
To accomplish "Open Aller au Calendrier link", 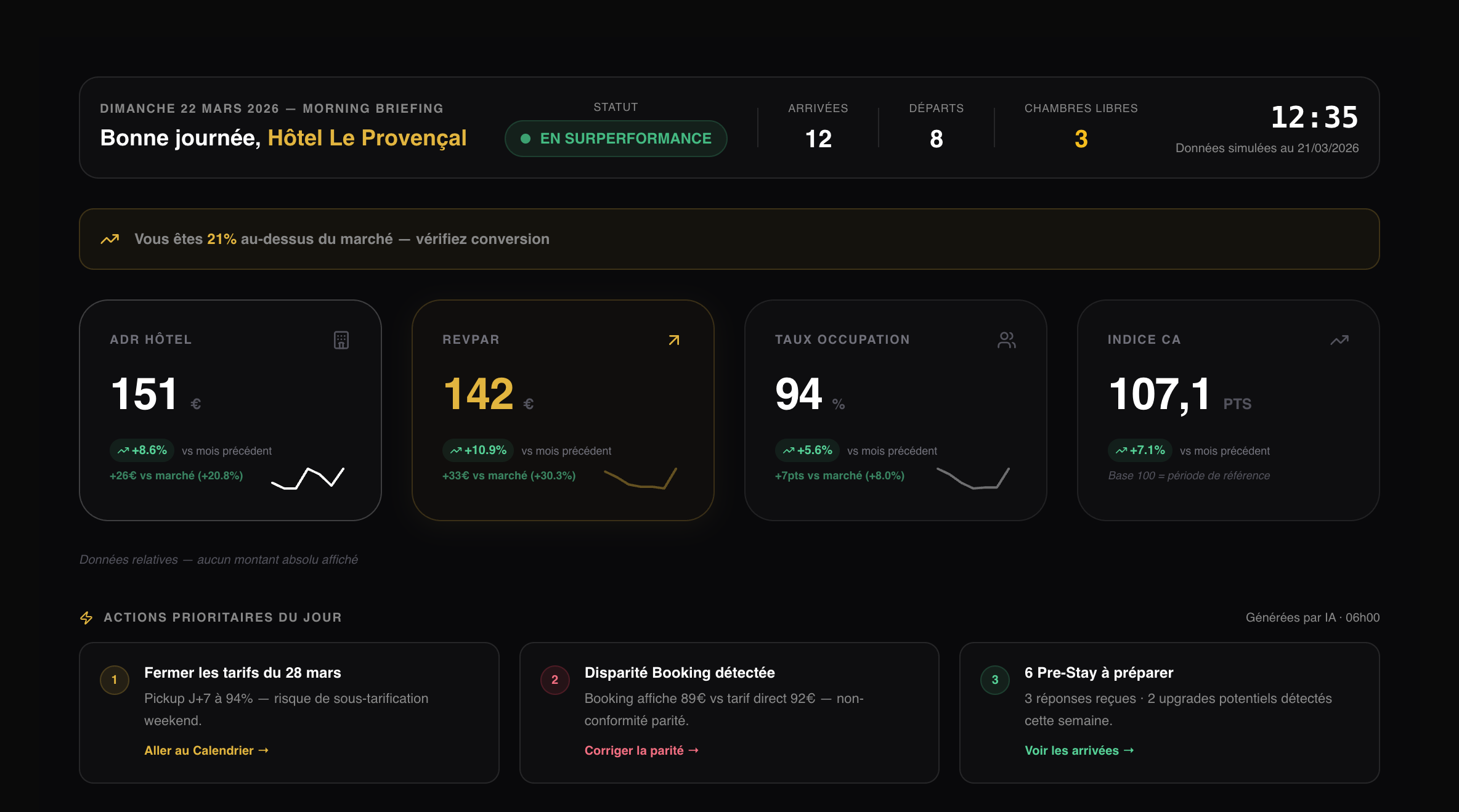I will pyautogui.click(x=206, y=750).
